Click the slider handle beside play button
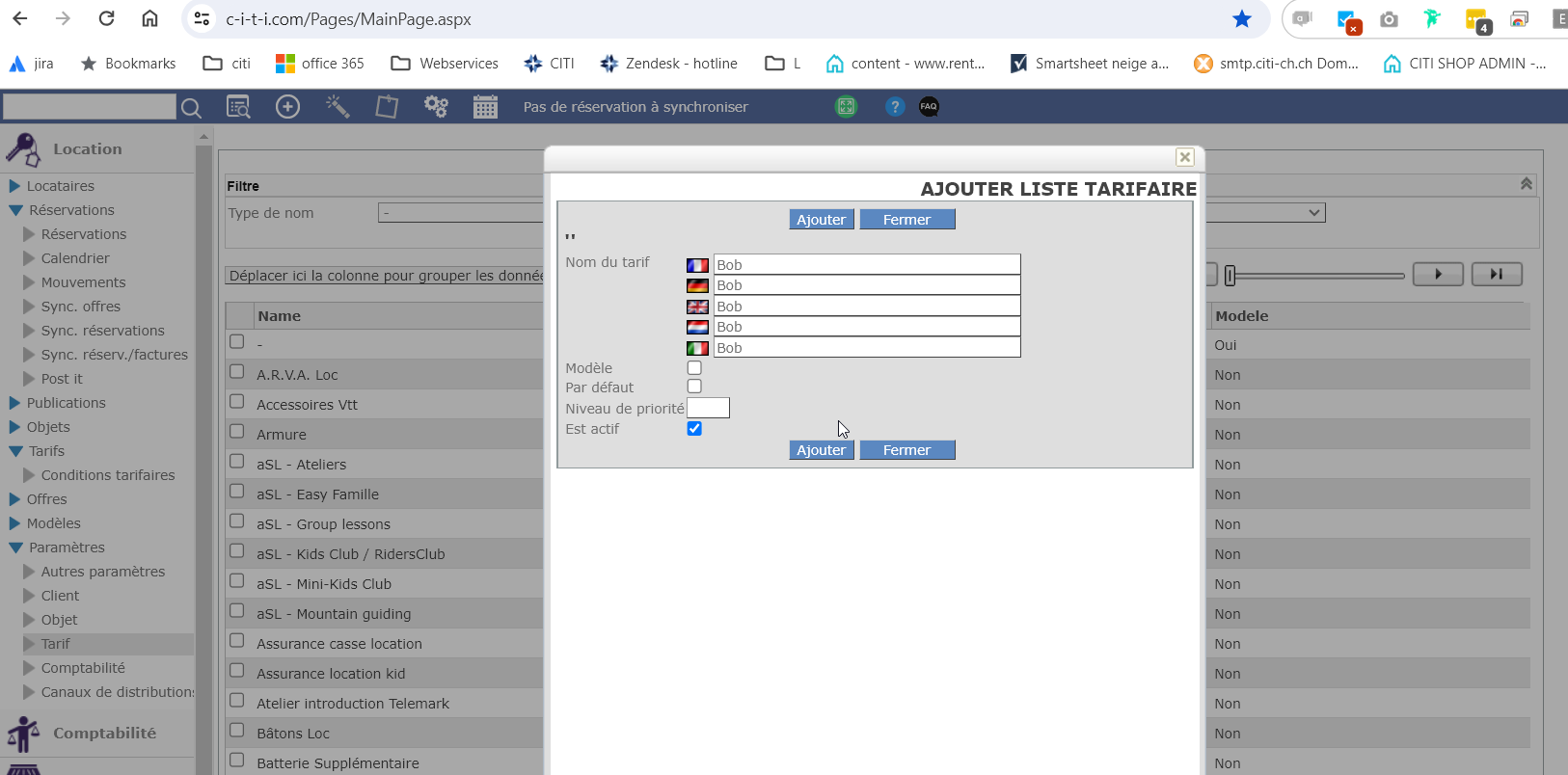Screen dimensions: 1568x775 pos(1230,276)
